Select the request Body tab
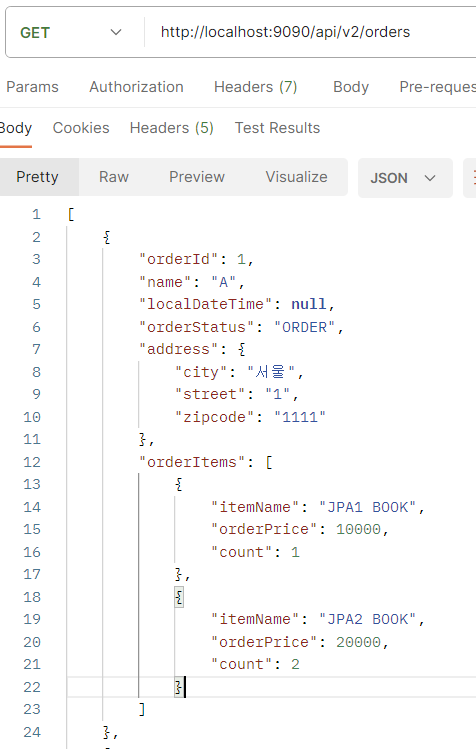The image size is (476, 749). point(351,87)
